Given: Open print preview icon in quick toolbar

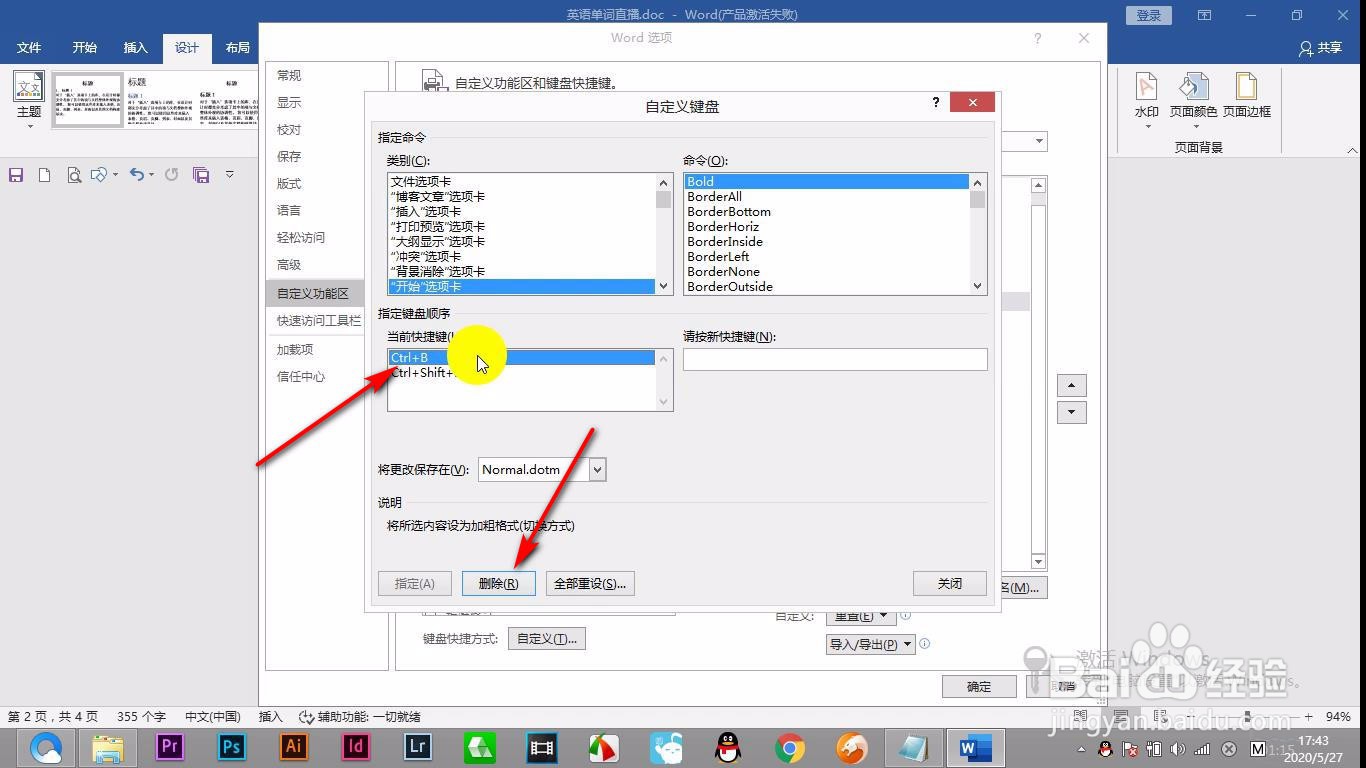Looking at the screenshot, I should click(73, 175).
